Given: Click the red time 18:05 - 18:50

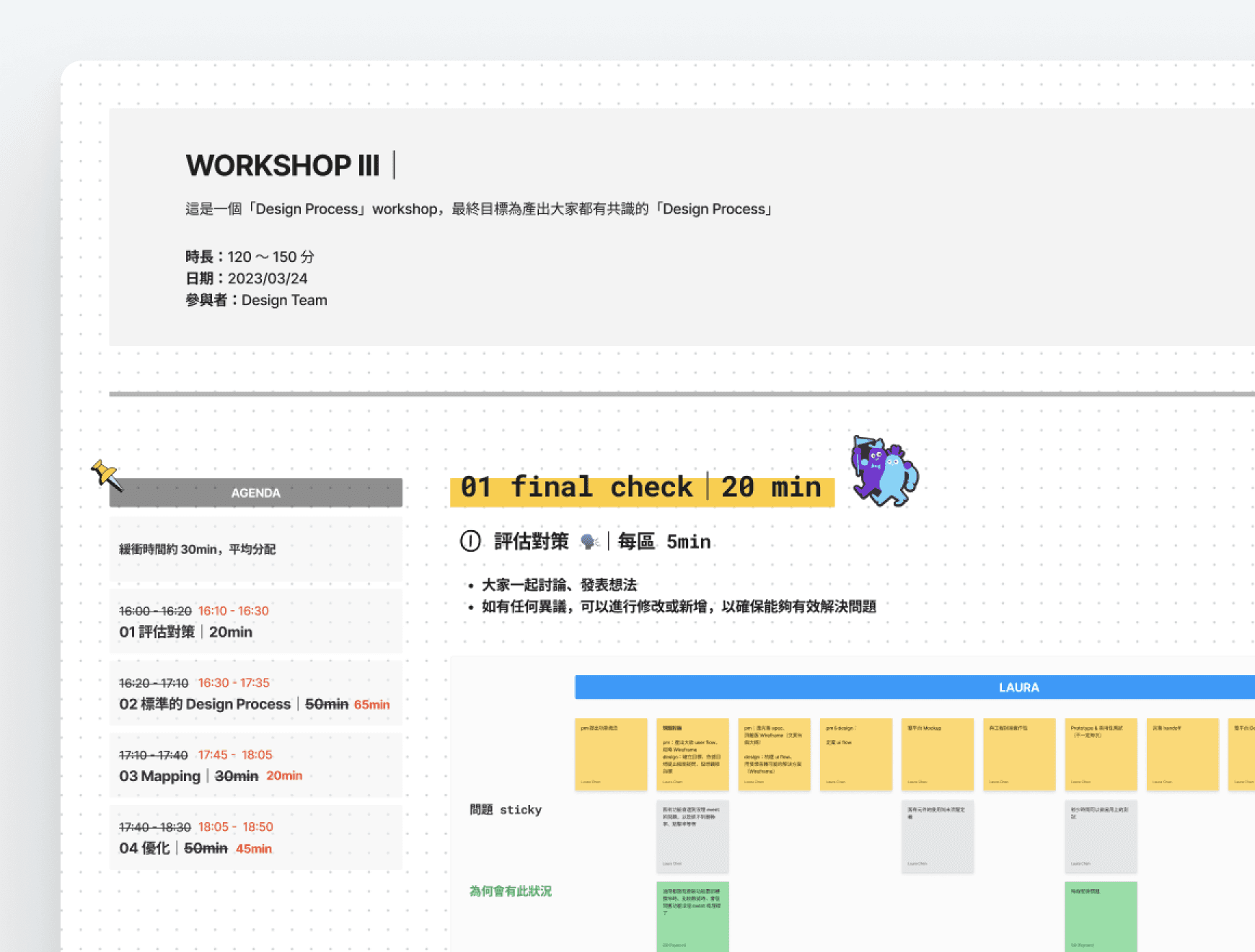Looking at the screenshot, I should click(235, 827).
